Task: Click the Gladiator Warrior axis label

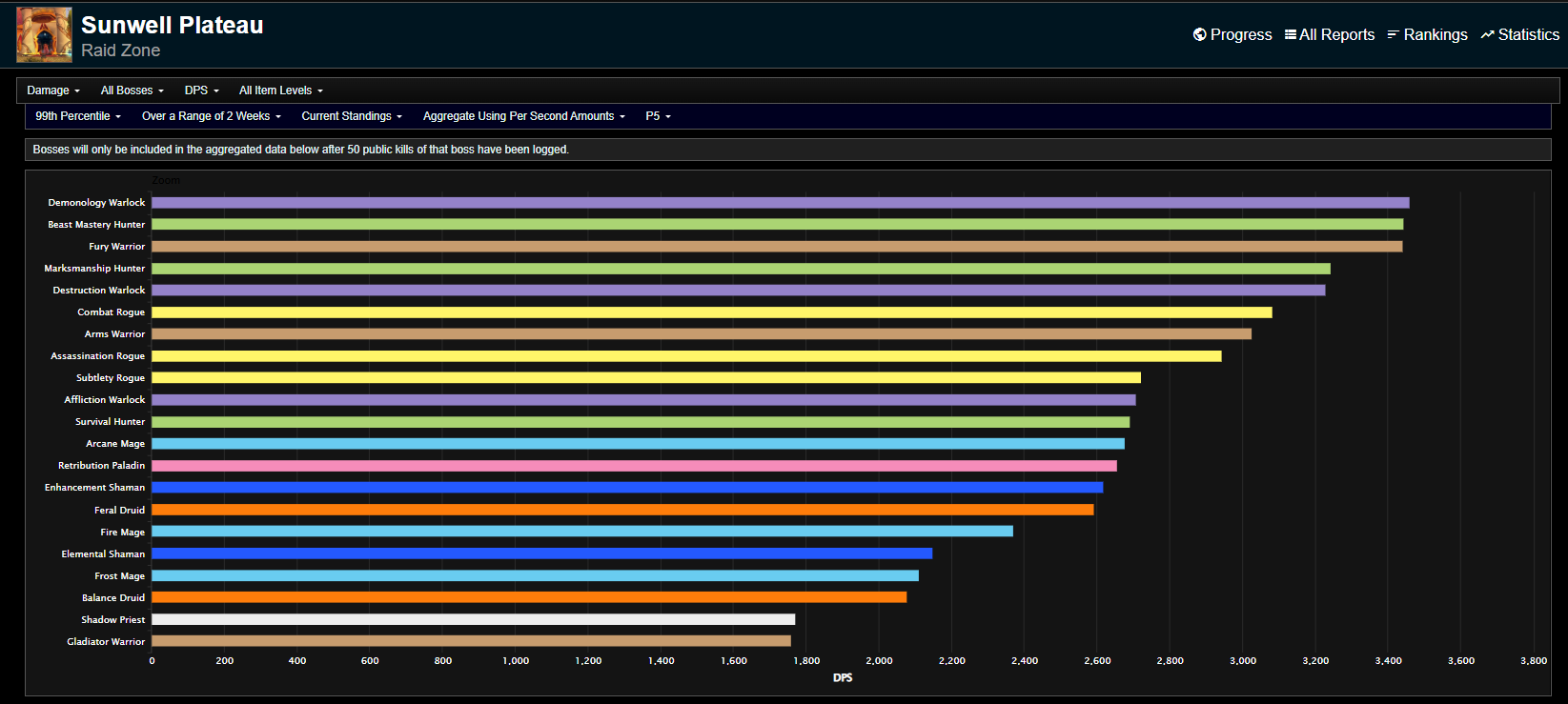Action: click(x=106, y=642)
